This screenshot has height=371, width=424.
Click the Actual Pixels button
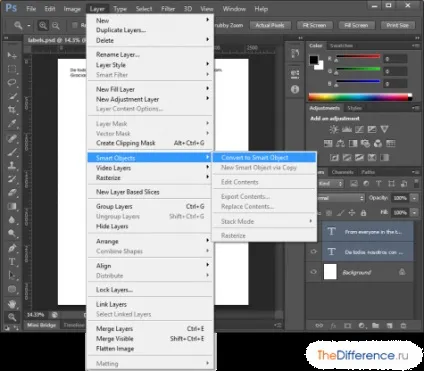pos(270,25)
